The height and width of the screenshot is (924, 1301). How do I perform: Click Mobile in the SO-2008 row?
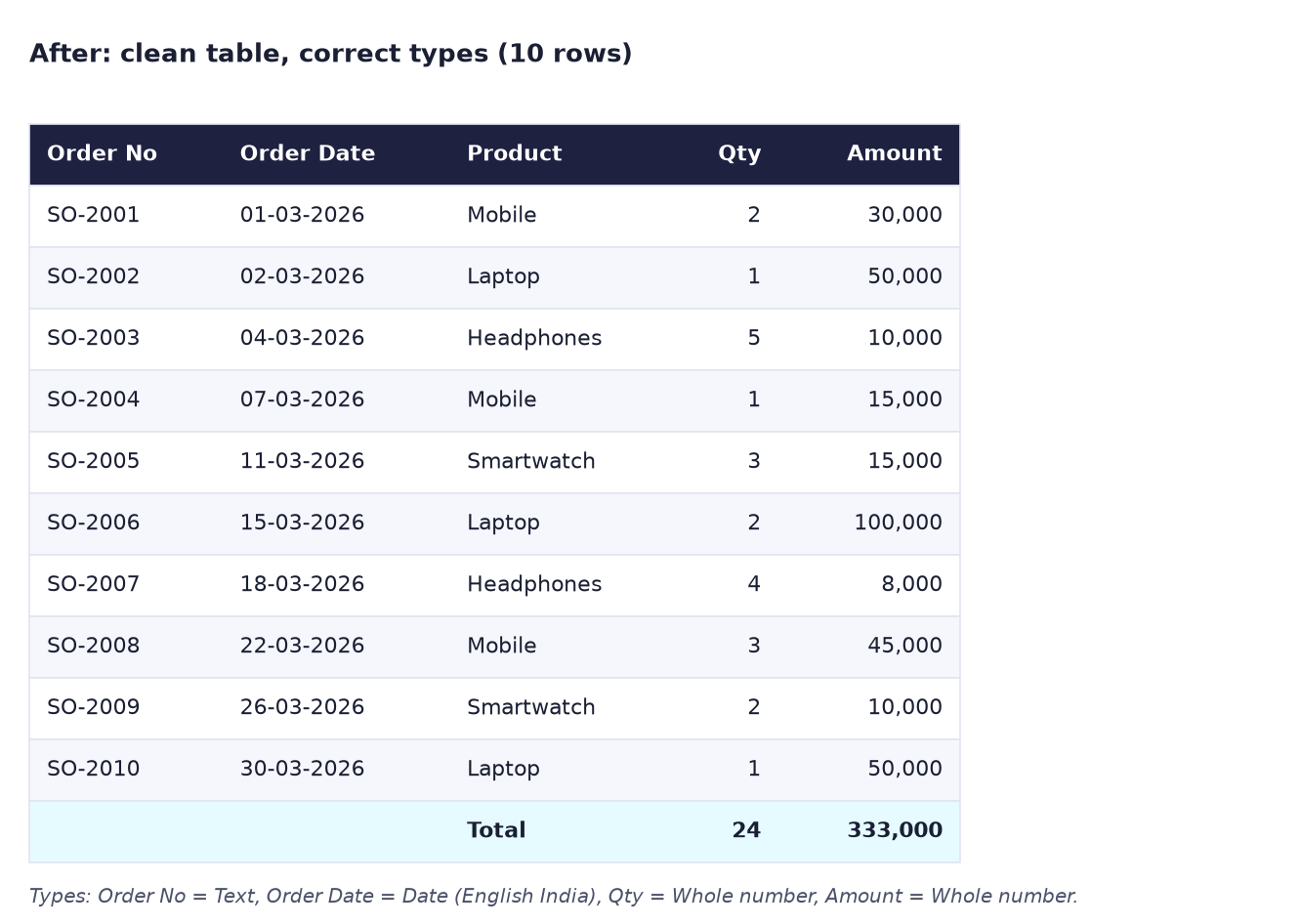(502, 647)
